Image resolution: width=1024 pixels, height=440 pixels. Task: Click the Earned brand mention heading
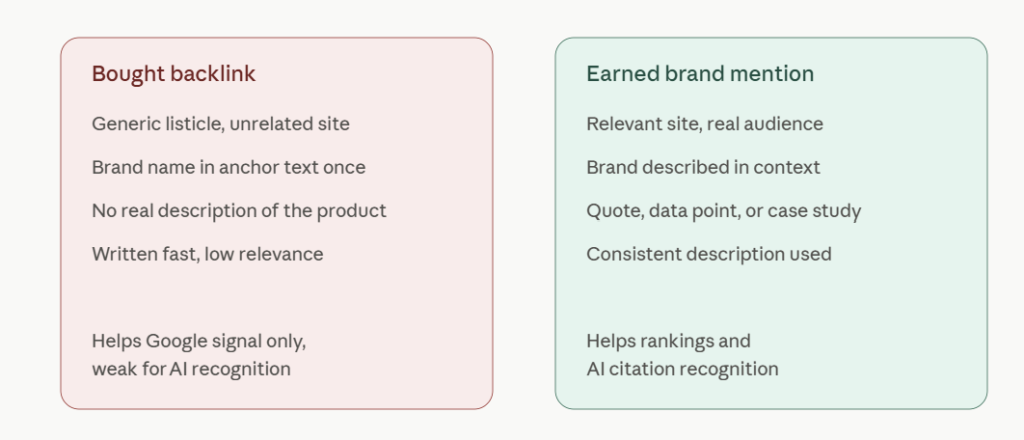click(700, 74)
